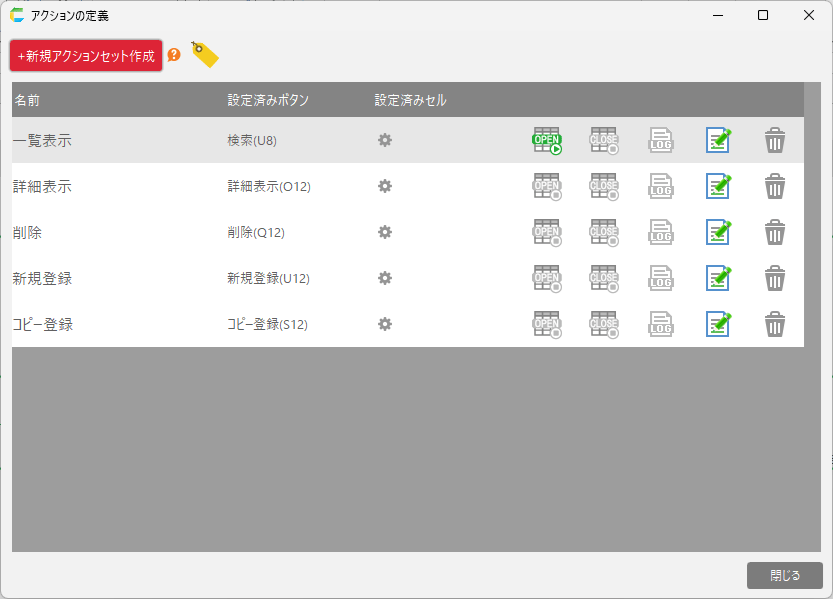833x599 pixels.
Task: Delete the 一覧表示 action set
Action: click(x=775, y=141)
